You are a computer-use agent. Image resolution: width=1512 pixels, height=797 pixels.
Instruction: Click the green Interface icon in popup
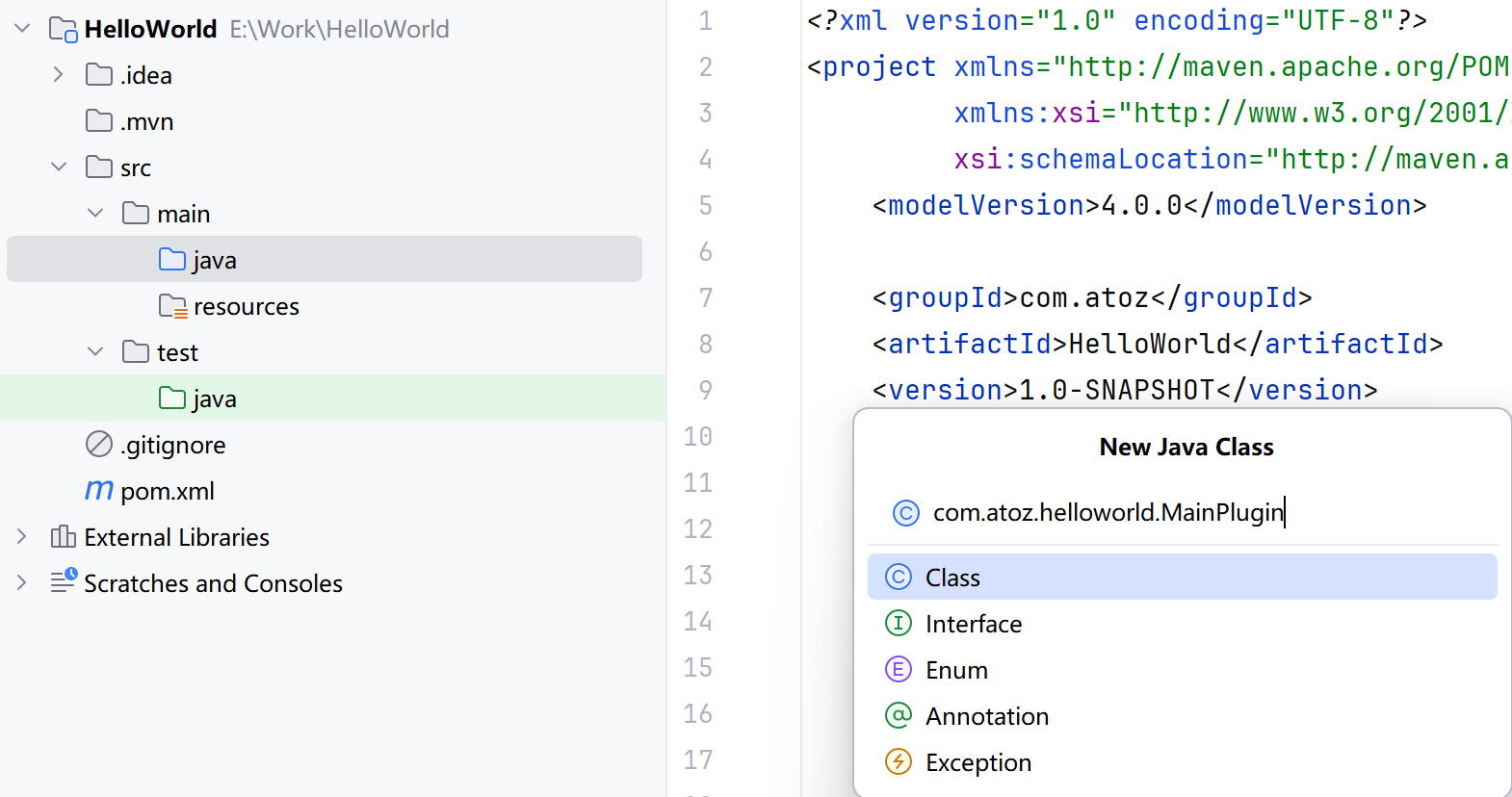(898, 624)
